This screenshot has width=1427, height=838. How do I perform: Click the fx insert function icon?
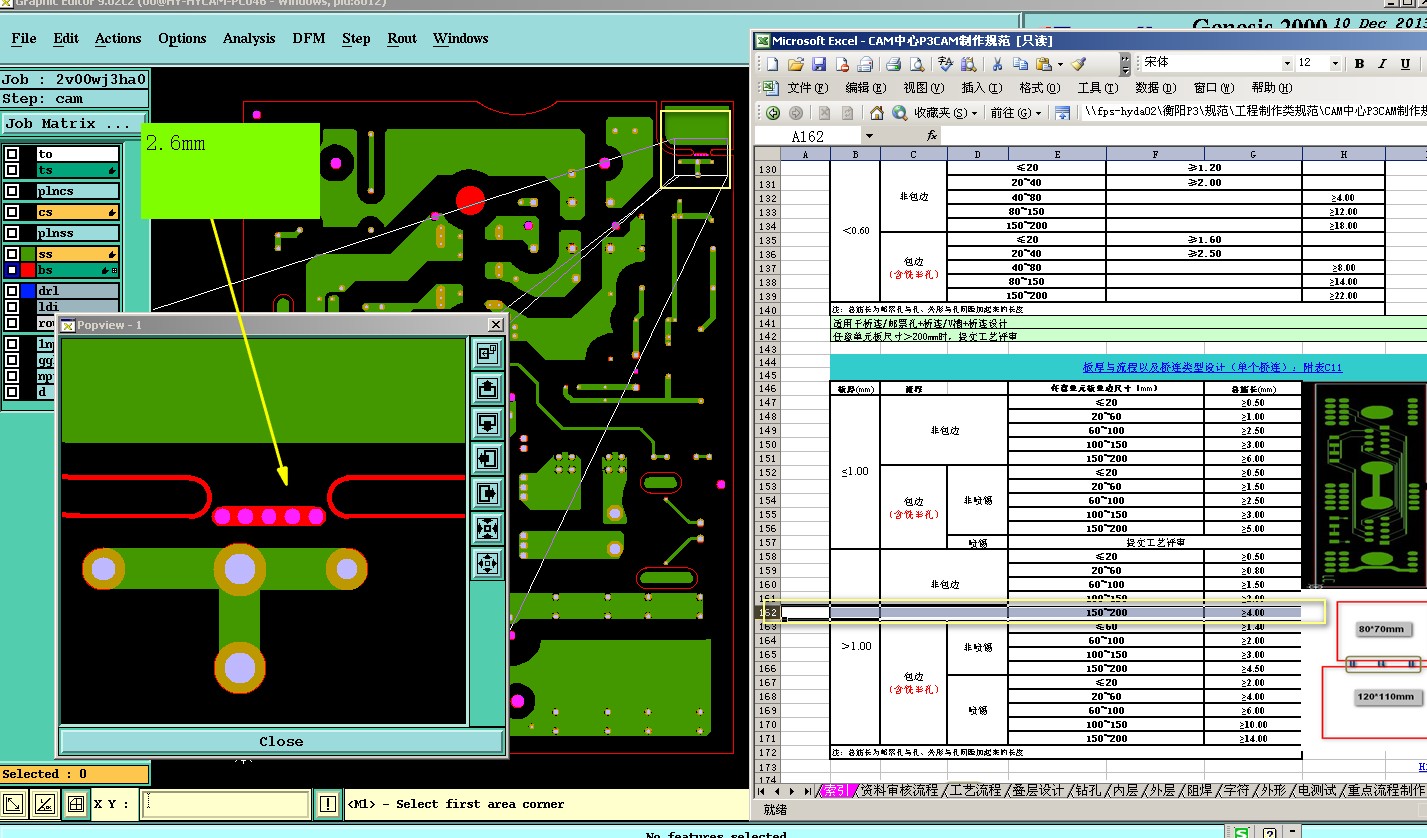932,136
